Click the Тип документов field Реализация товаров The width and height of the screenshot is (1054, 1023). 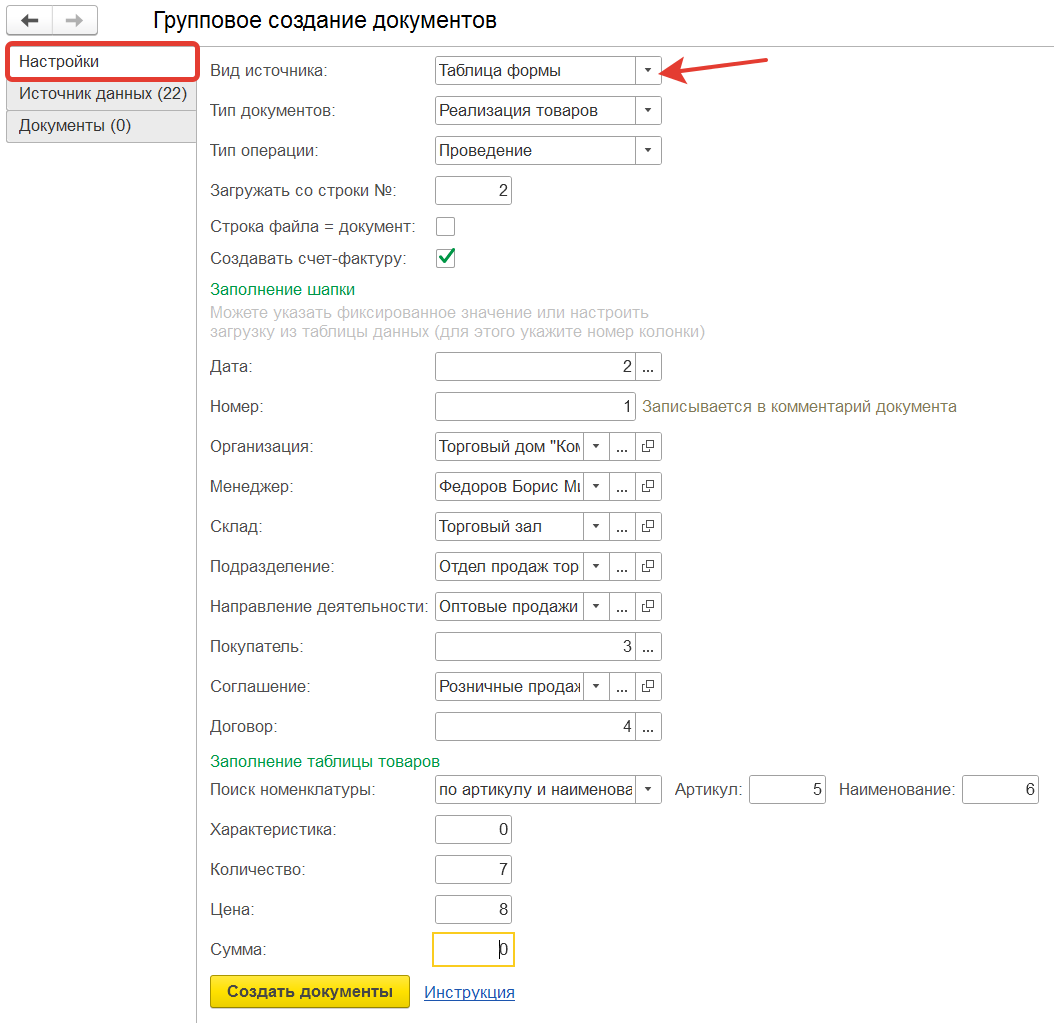tap(535, 110)
